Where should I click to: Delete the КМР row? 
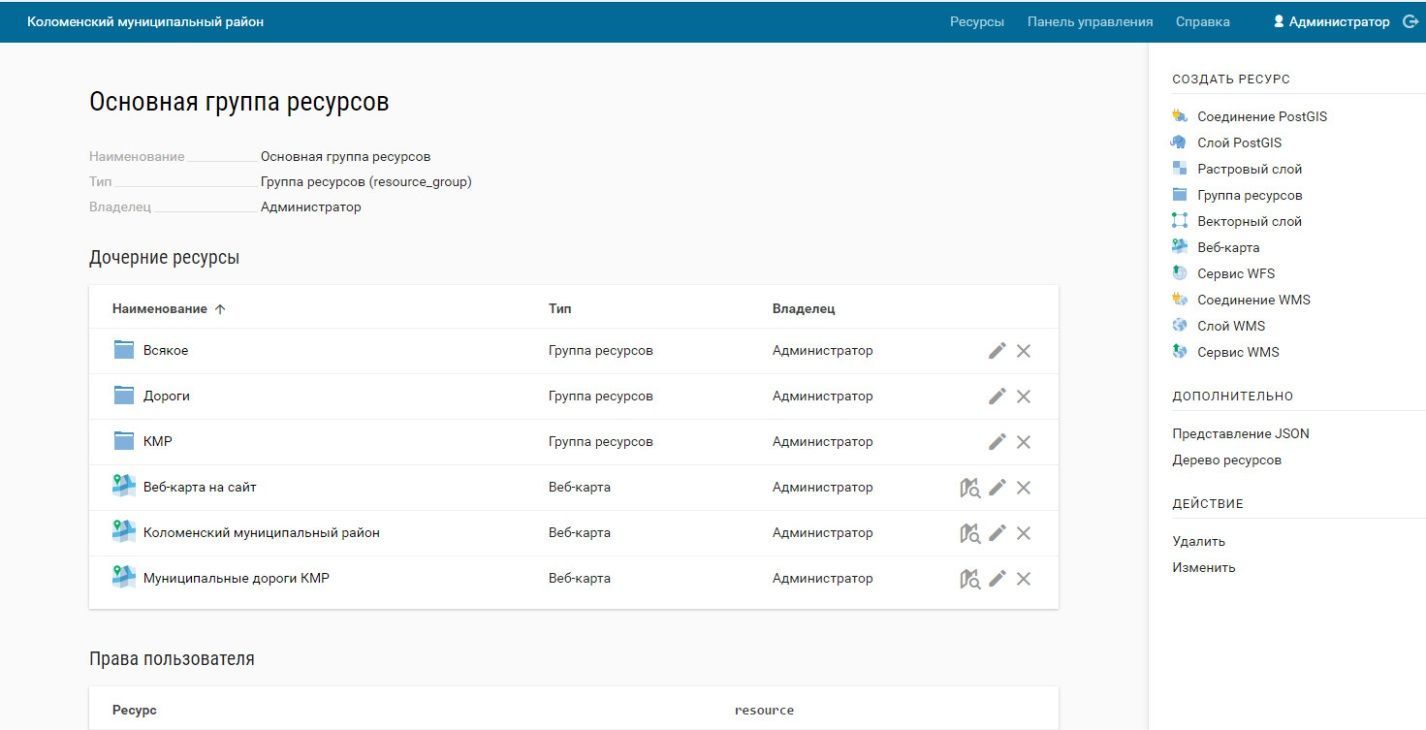(x=1023, y=442)
